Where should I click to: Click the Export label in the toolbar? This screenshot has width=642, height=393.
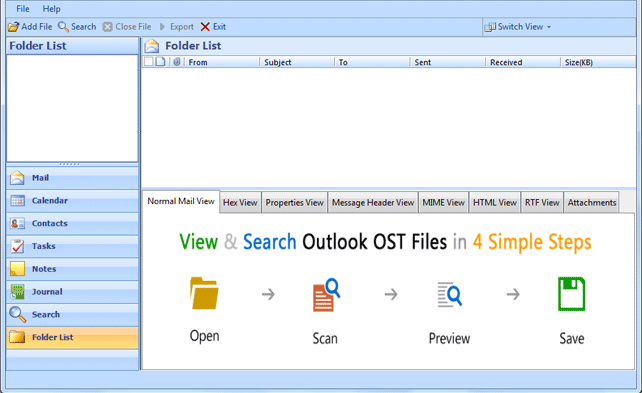click(182, 27)
